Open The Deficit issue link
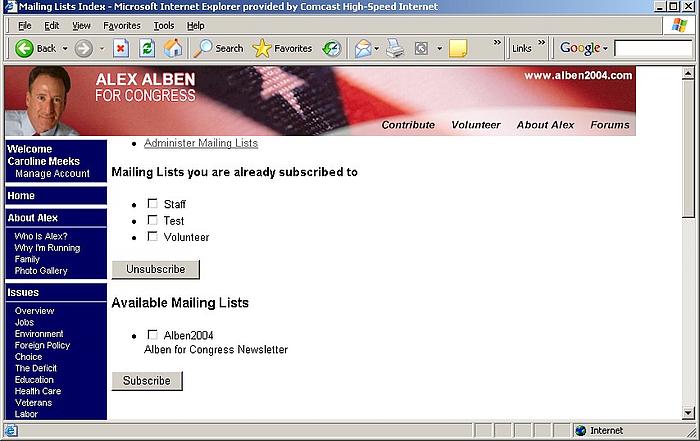The width and height of the screenshot is (700, 441). (x=36, y=368)
